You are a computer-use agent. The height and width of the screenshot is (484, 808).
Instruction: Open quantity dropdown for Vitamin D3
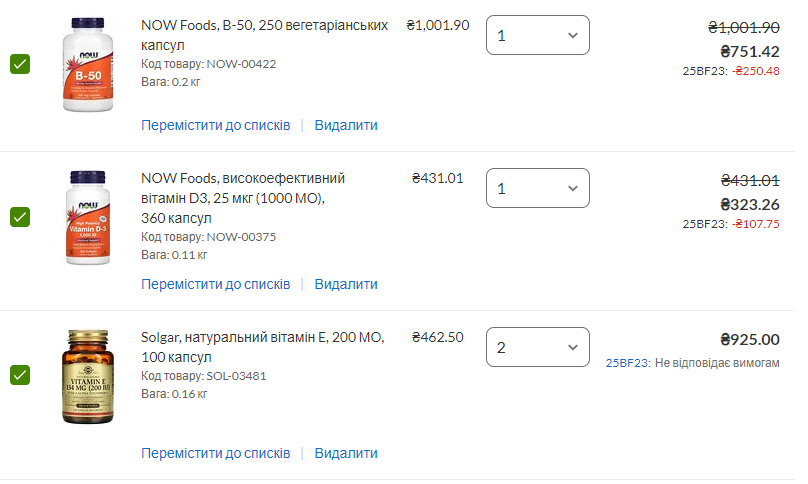[x=537, y=188]
